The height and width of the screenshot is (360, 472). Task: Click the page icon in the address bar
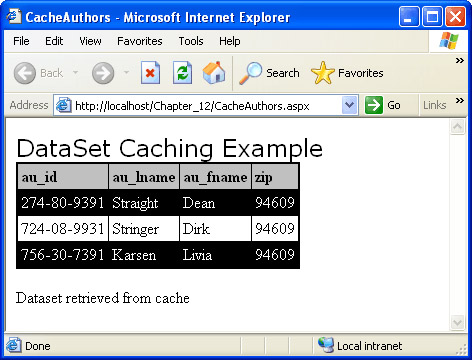coord(63,105)
